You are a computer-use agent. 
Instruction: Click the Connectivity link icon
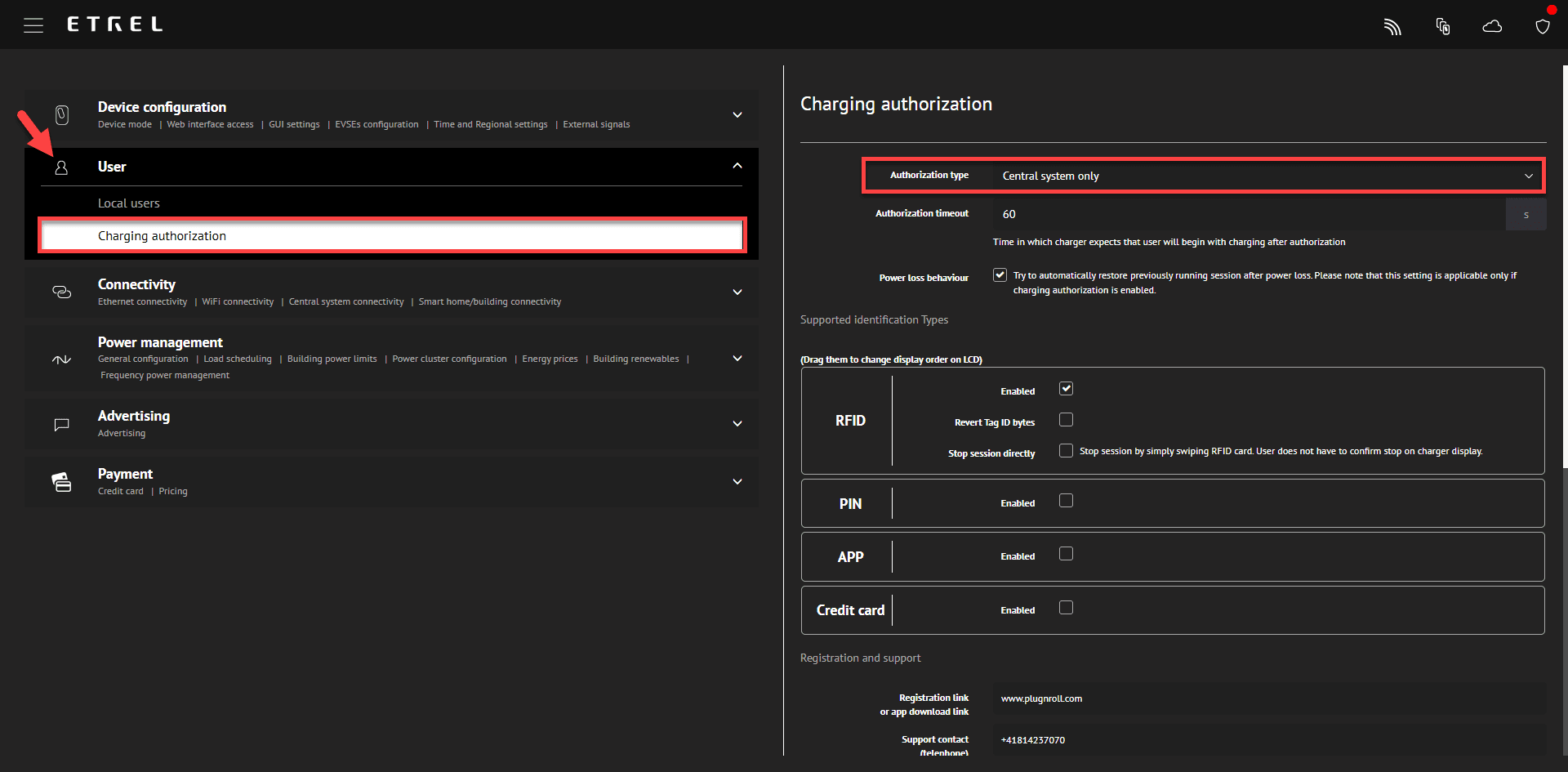pos(62,292)
